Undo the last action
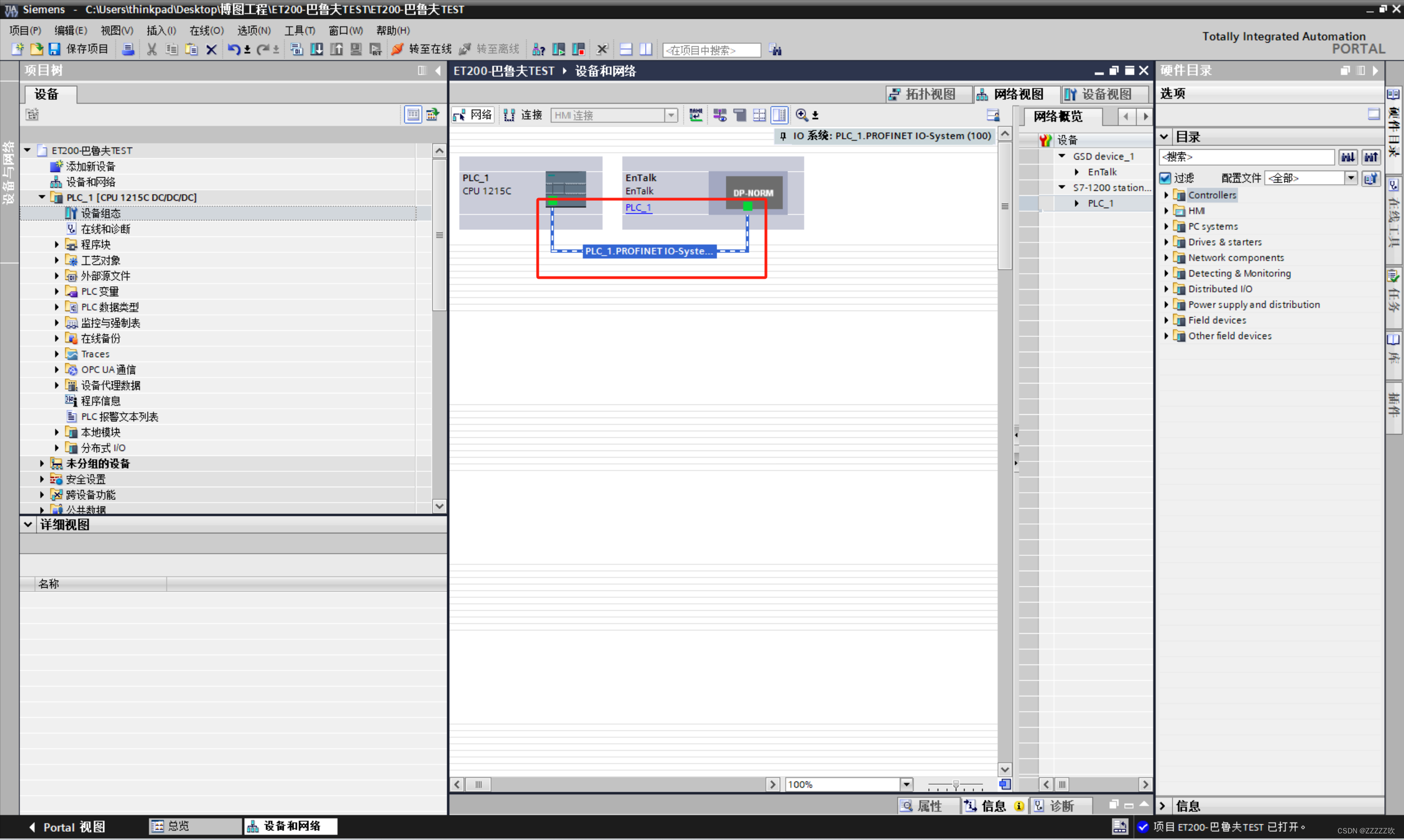 pos(233,50)
